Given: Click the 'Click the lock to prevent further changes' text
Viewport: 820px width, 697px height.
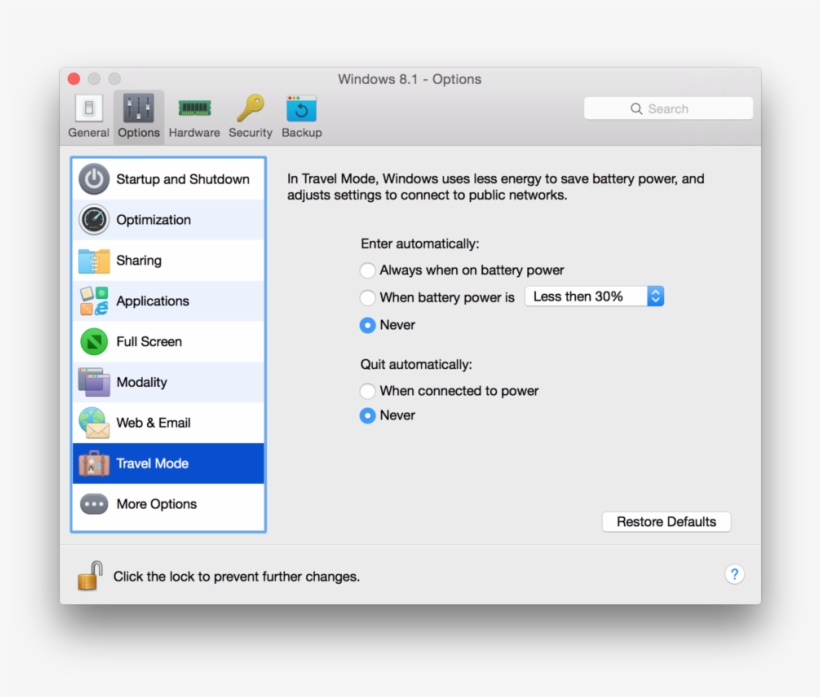Looking at the screenshot, I should [236, 577].
